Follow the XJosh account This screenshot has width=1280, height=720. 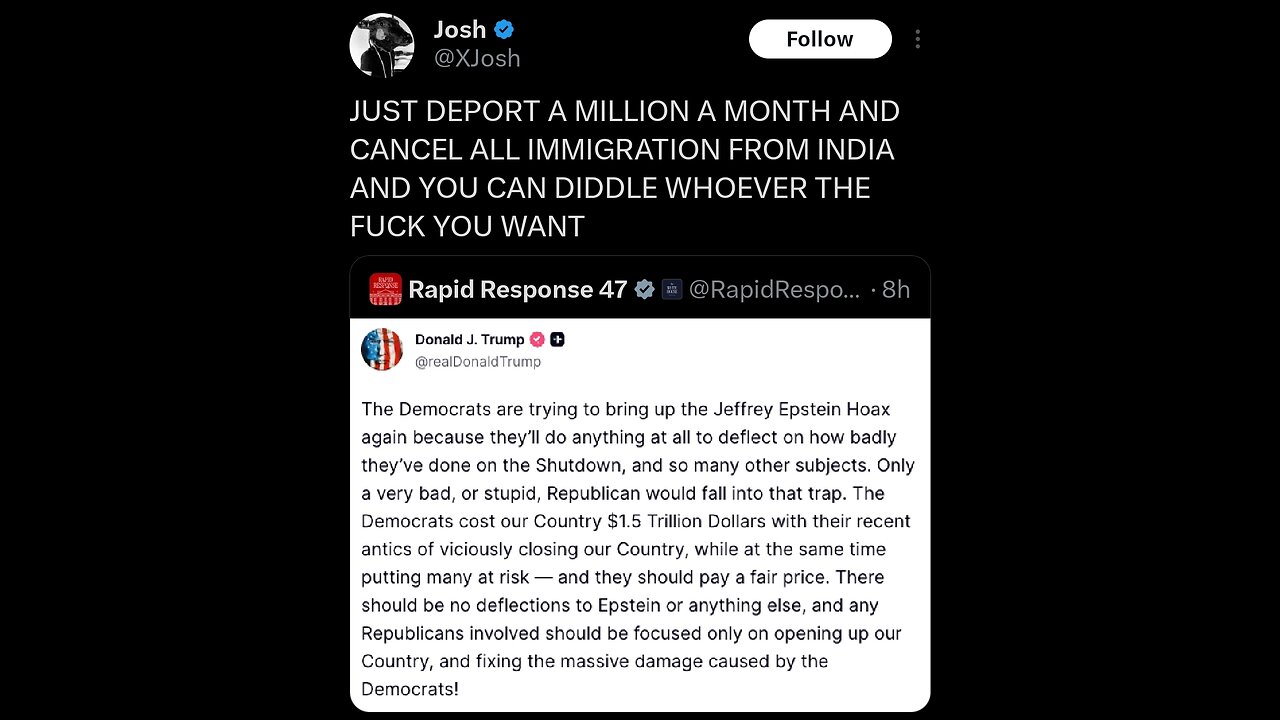pos(819,39)
